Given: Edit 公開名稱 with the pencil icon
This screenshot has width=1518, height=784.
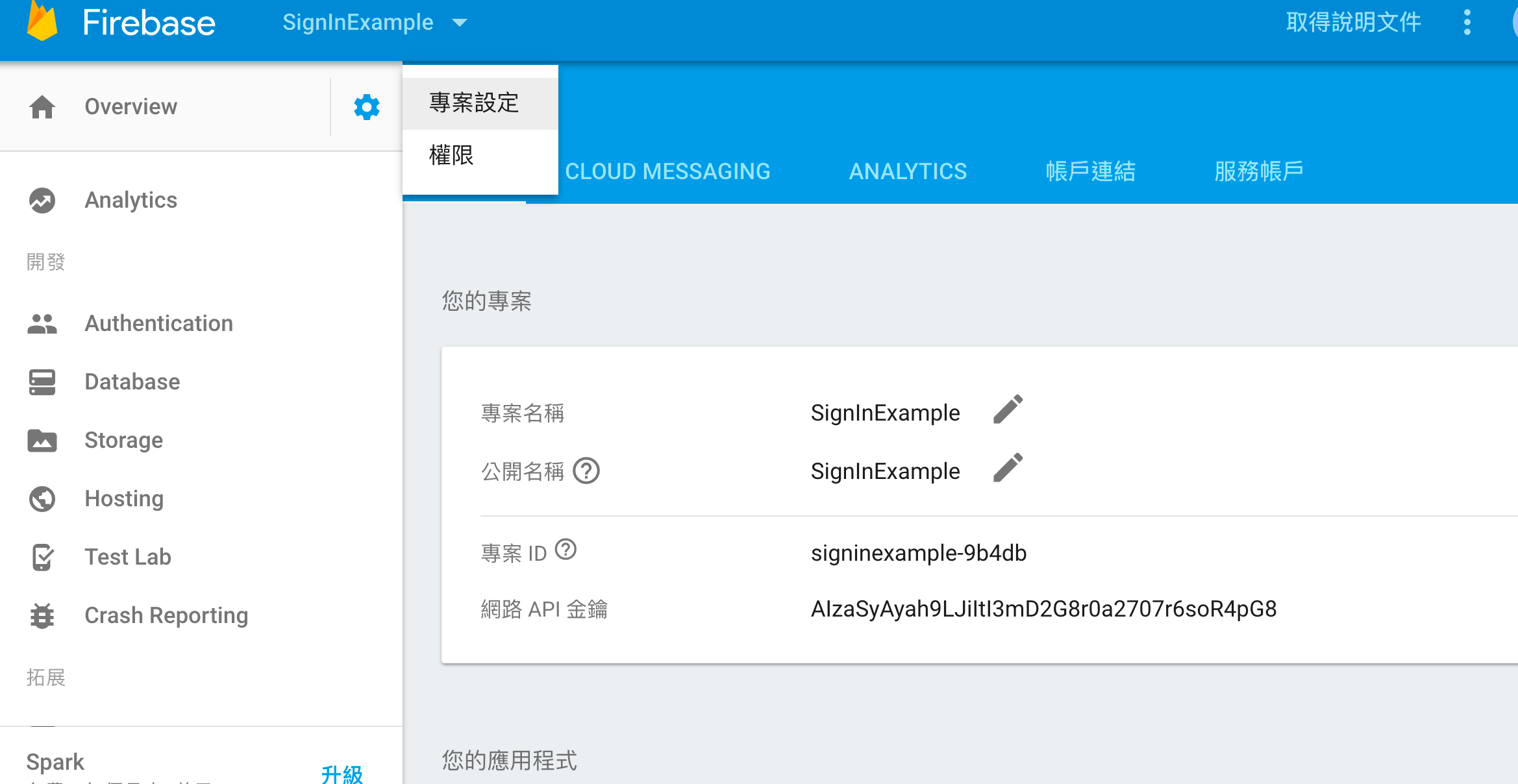Looking at the screenshot, I should (1008, 468).
